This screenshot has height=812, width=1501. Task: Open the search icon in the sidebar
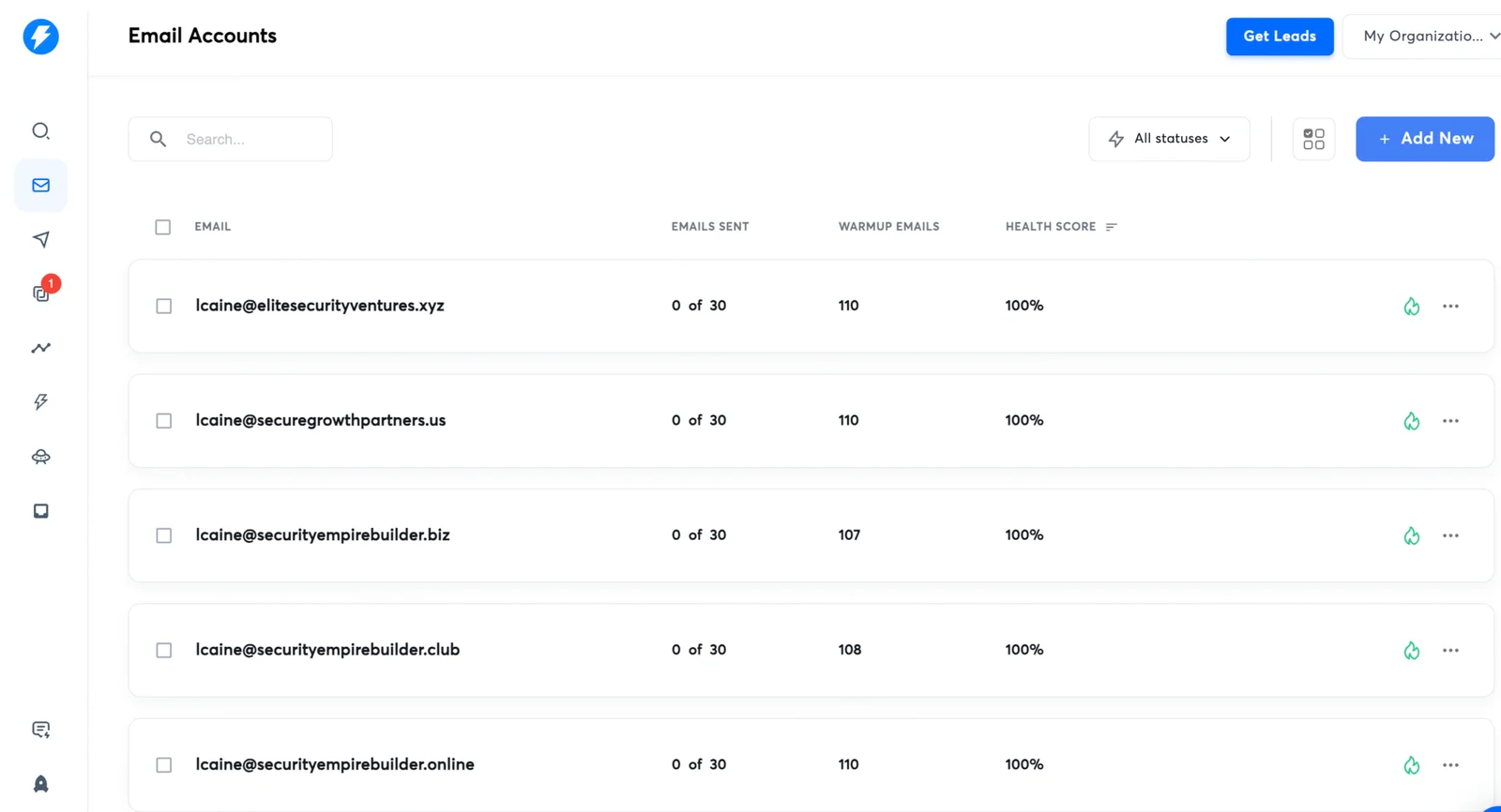coord(40,131)
